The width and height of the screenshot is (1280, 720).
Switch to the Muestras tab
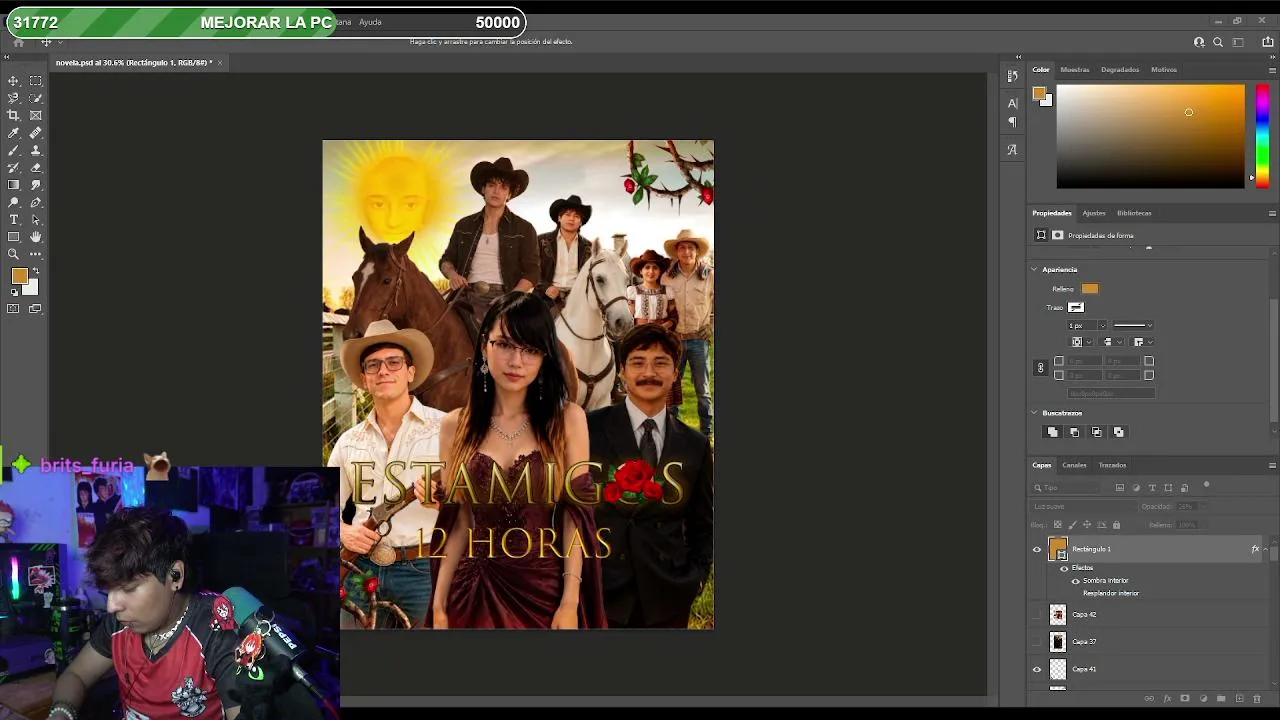pos(1075,70)
